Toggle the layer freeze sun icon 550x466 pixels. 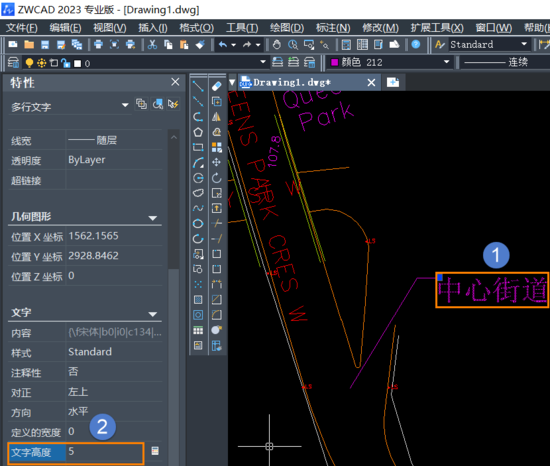42,63
